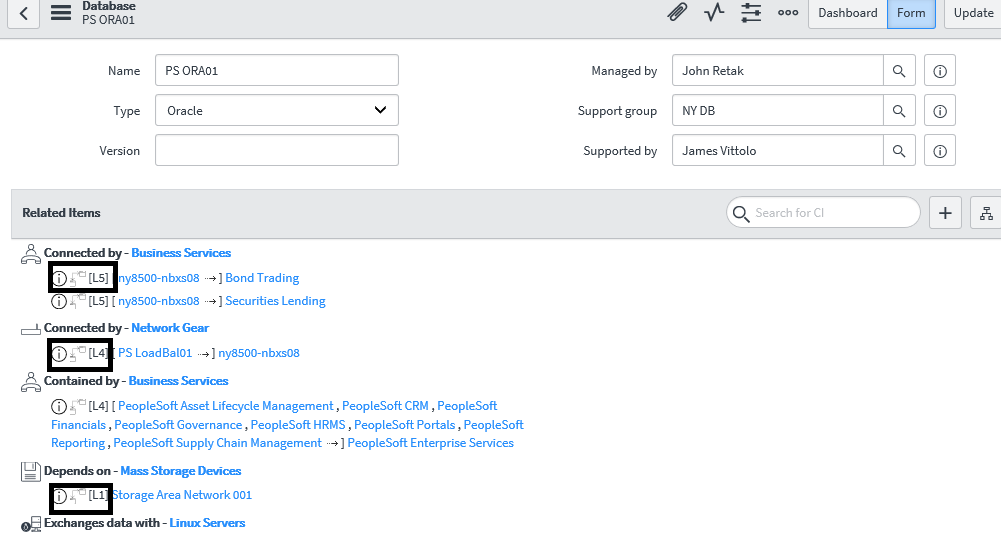View info for Managed by John Retak
Image resolution: width=1001 pixels, height=534 pixels.
[940, 71]
